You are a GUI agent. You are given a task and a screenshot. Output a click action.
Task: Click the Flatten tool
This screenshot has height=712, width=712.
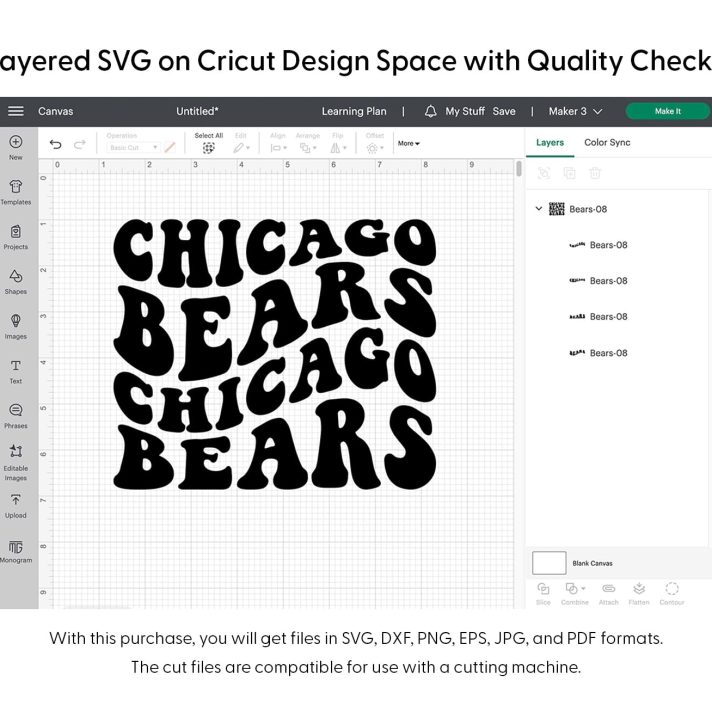[639, 594]
